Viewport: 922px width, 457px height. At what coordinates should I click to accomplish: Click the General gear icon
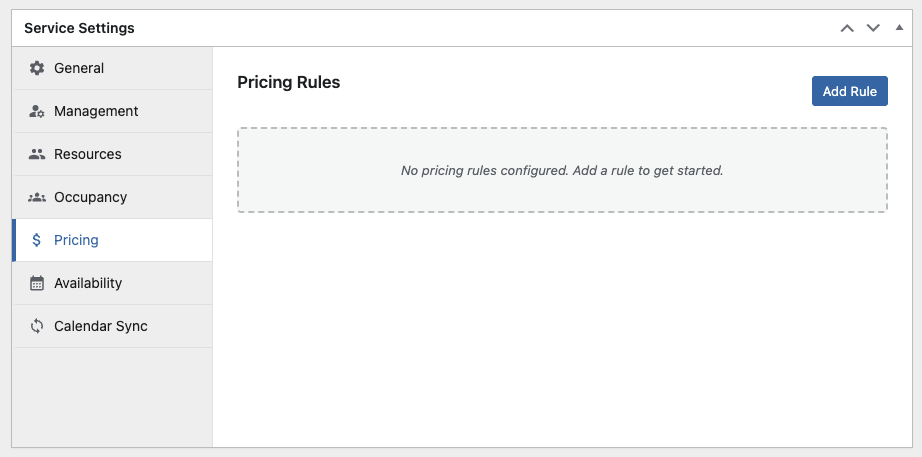point(37,68)
